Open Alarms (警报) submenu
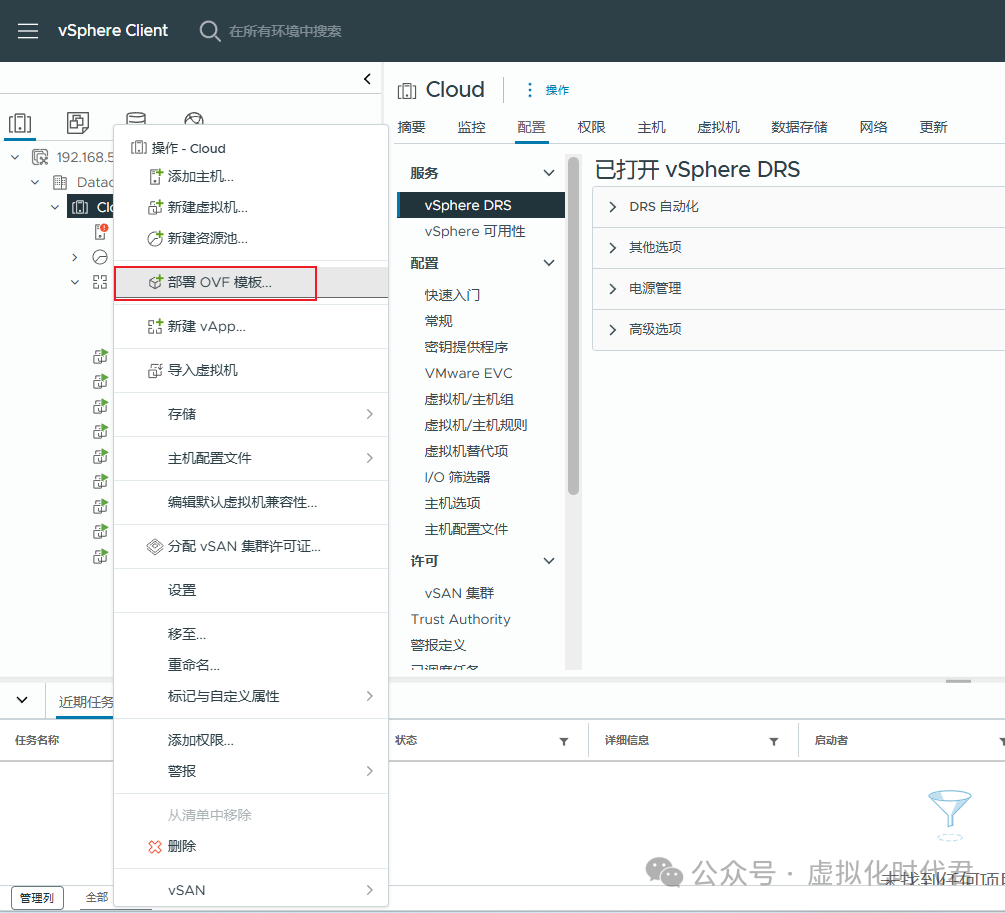The height and width of the screenshot is (913, 1005). (x=251, y=771)
